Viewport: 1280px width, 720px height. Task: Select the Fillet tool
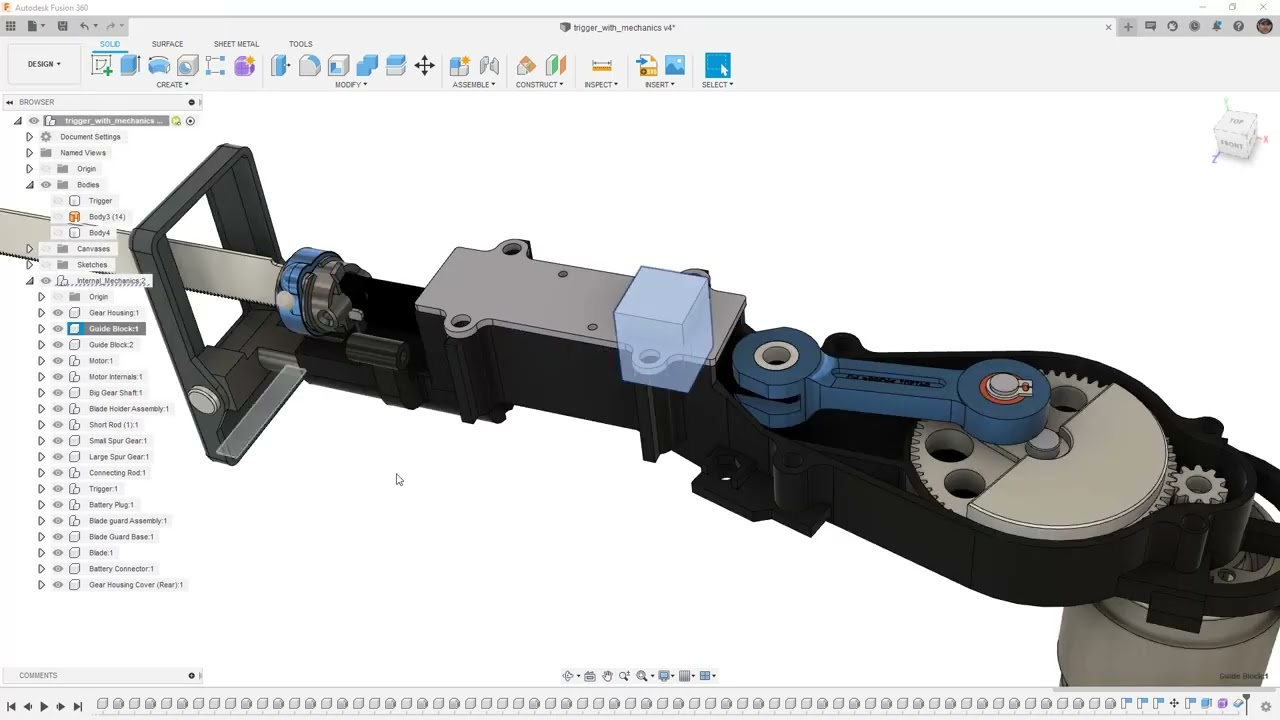point(309,66)
